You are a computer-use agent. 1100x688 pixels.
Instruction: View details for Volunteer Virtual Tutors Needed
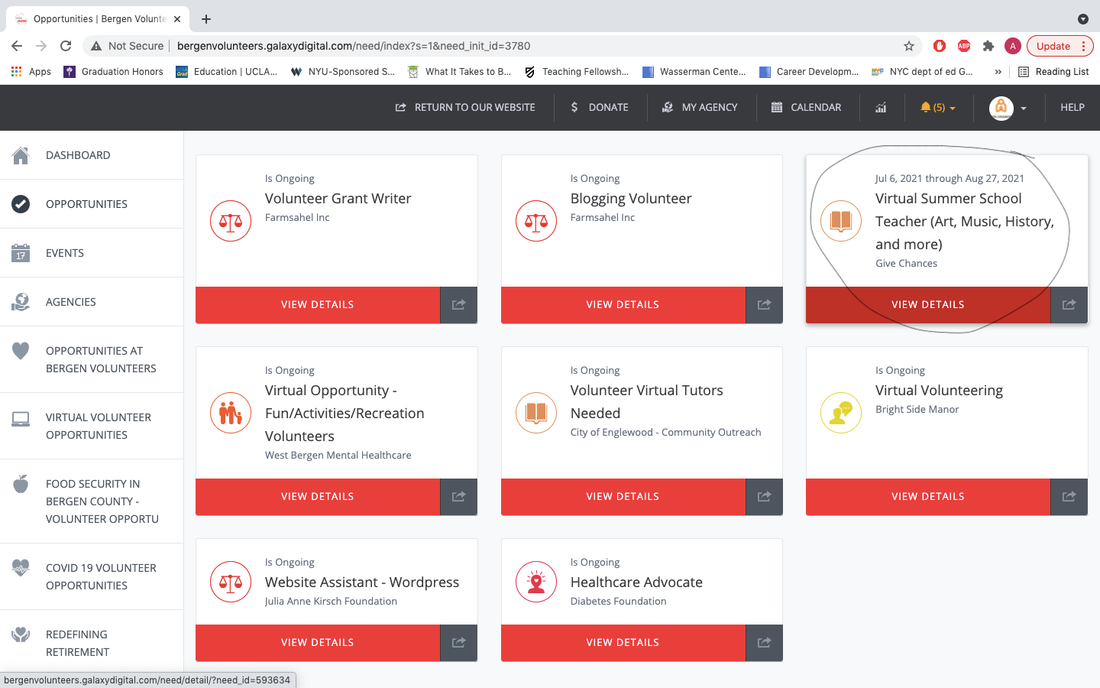click(x=622, y=497)
